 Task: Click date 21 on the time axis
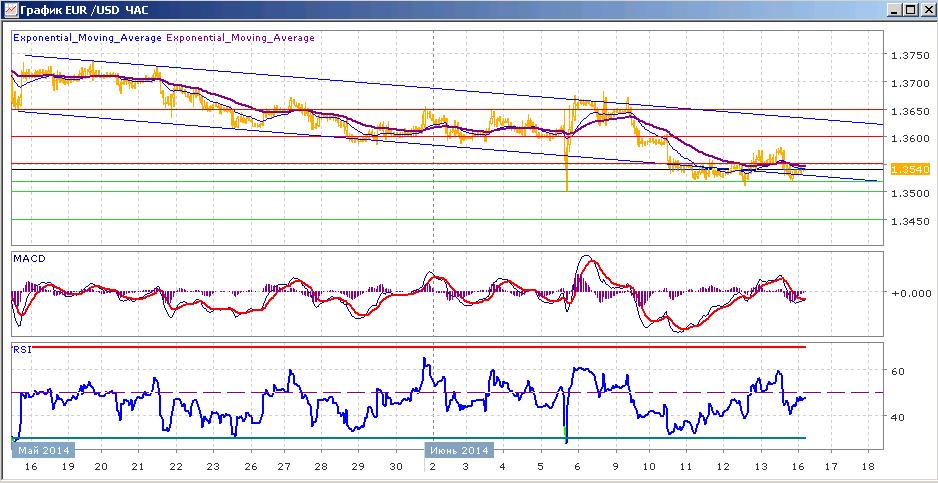pyautogui.click(x=138, y=467)
